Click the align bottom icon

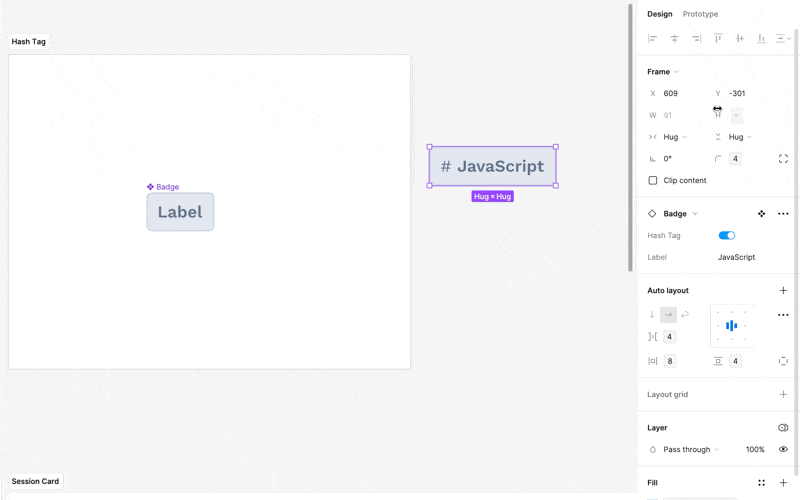pyautogui.click(x=761, y=38)
